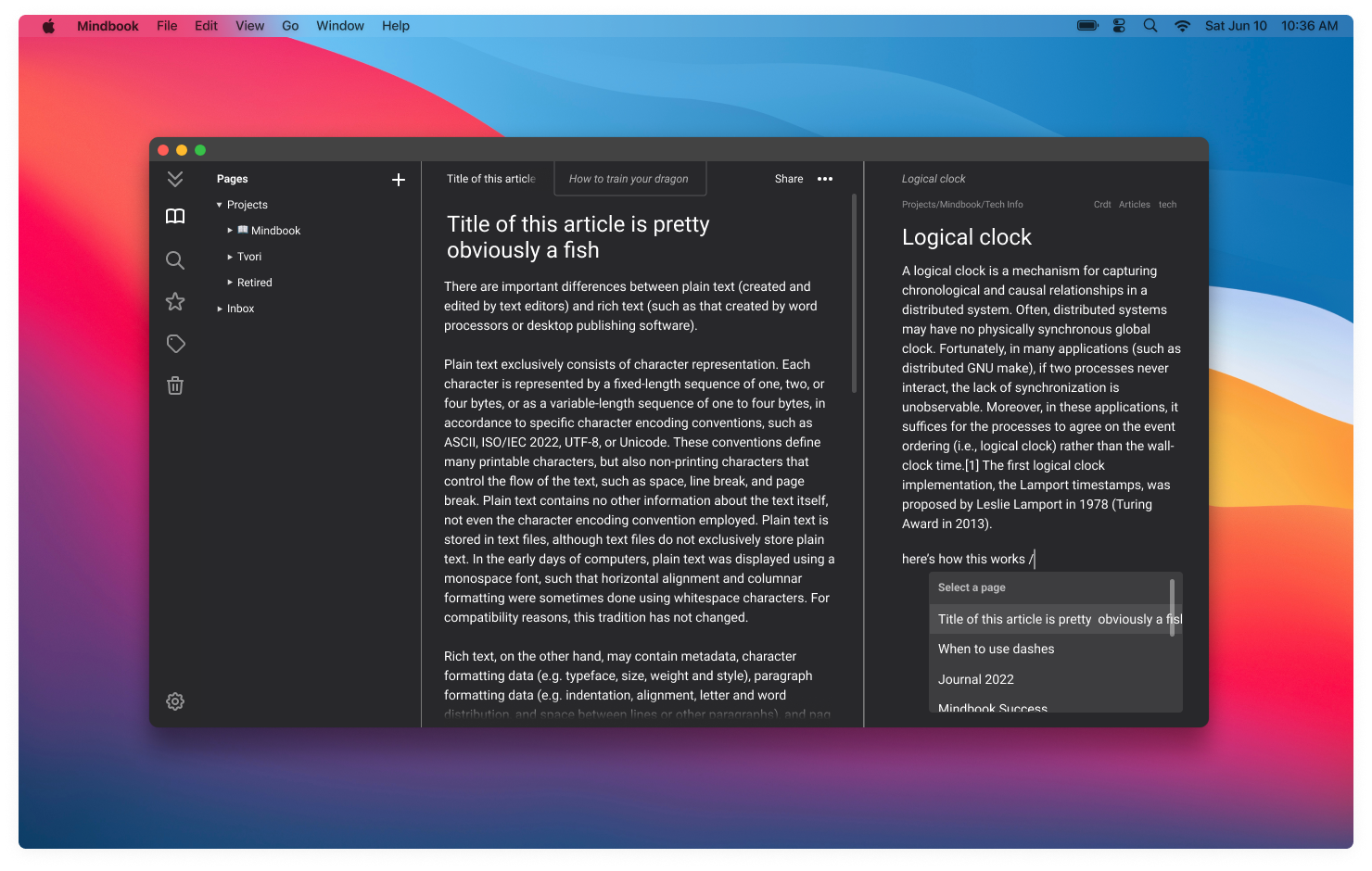Click the article heading about a fish
This screenshot has width=1372, height=871.
[578, 237]
